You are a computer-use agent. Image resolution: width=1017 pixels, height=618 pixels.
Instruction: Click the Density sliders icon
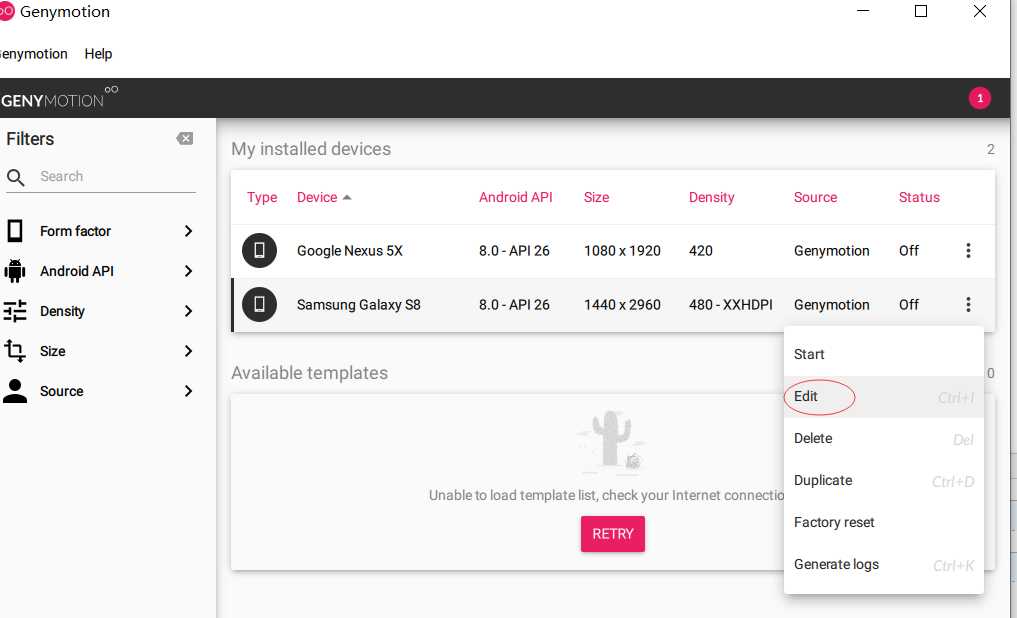(15, 311)
